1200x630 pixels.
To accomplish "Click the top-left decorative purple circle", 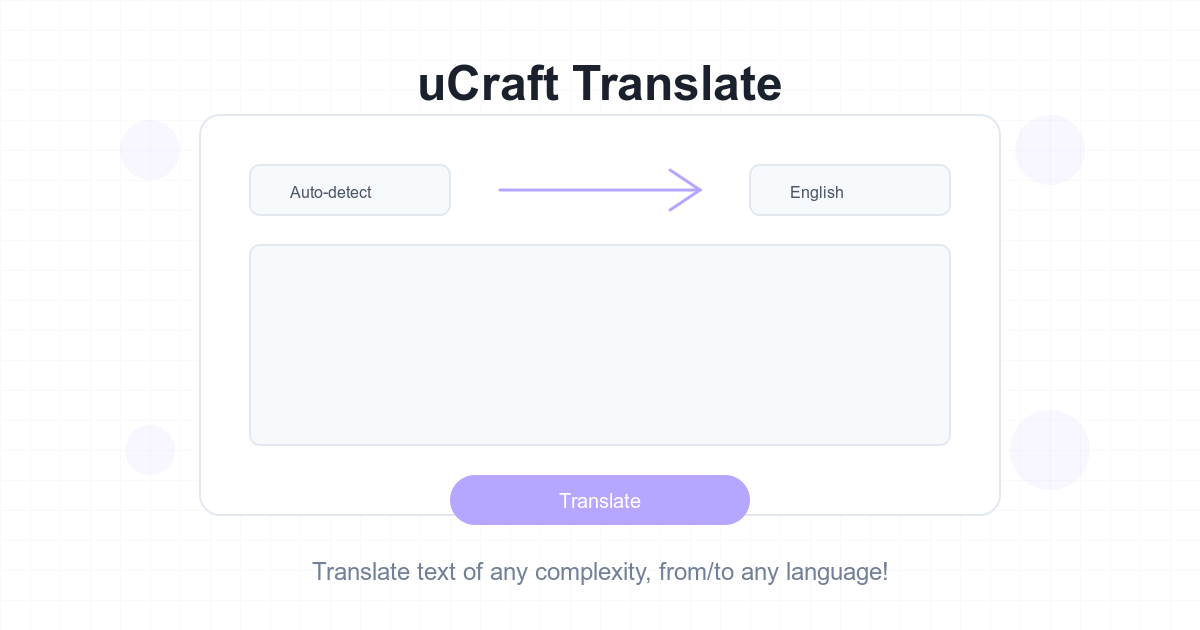I will (150, 150).
